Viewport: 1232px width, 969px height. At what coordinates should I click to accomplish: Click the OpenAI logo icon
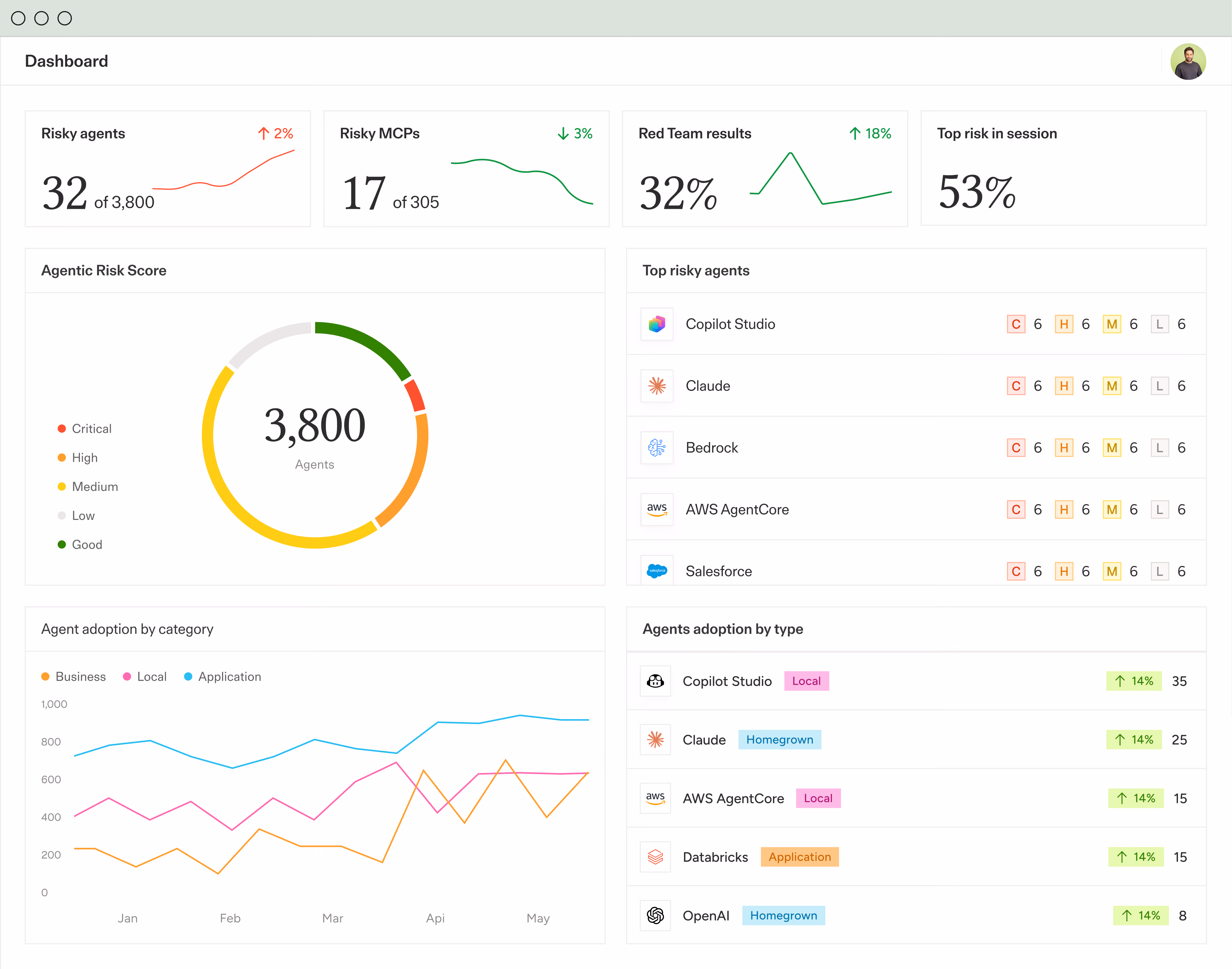tap(655, 915)
